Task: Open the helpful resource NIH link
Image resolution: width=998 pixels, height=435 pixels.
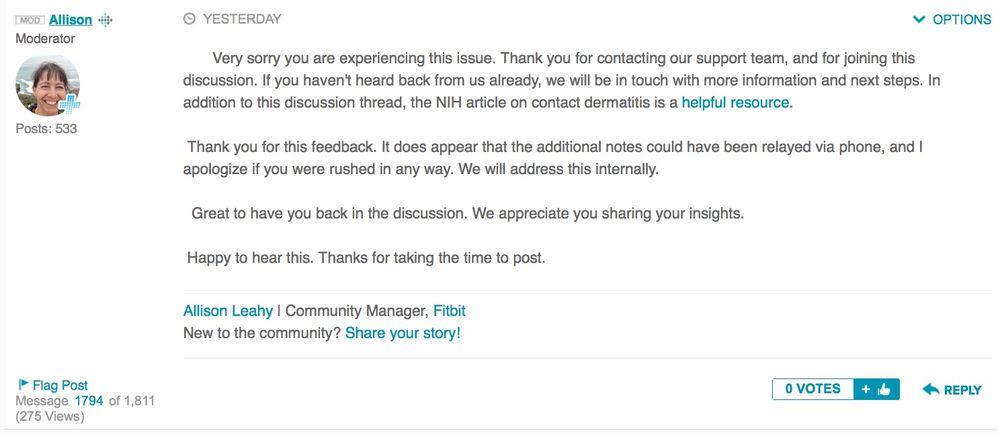Action: click(x=736, y=102)
